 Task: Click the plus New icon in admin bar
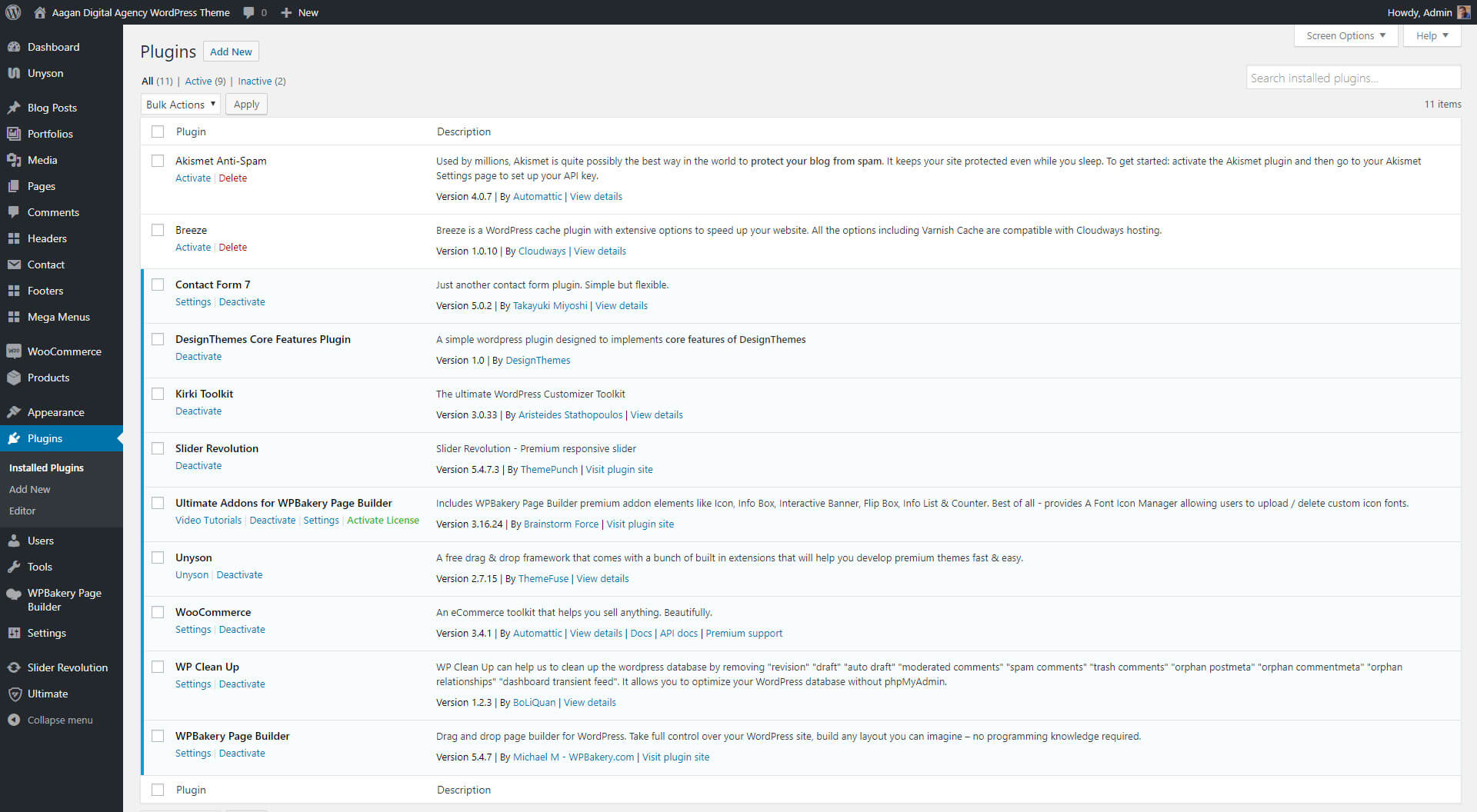click(x=286, y=12)
